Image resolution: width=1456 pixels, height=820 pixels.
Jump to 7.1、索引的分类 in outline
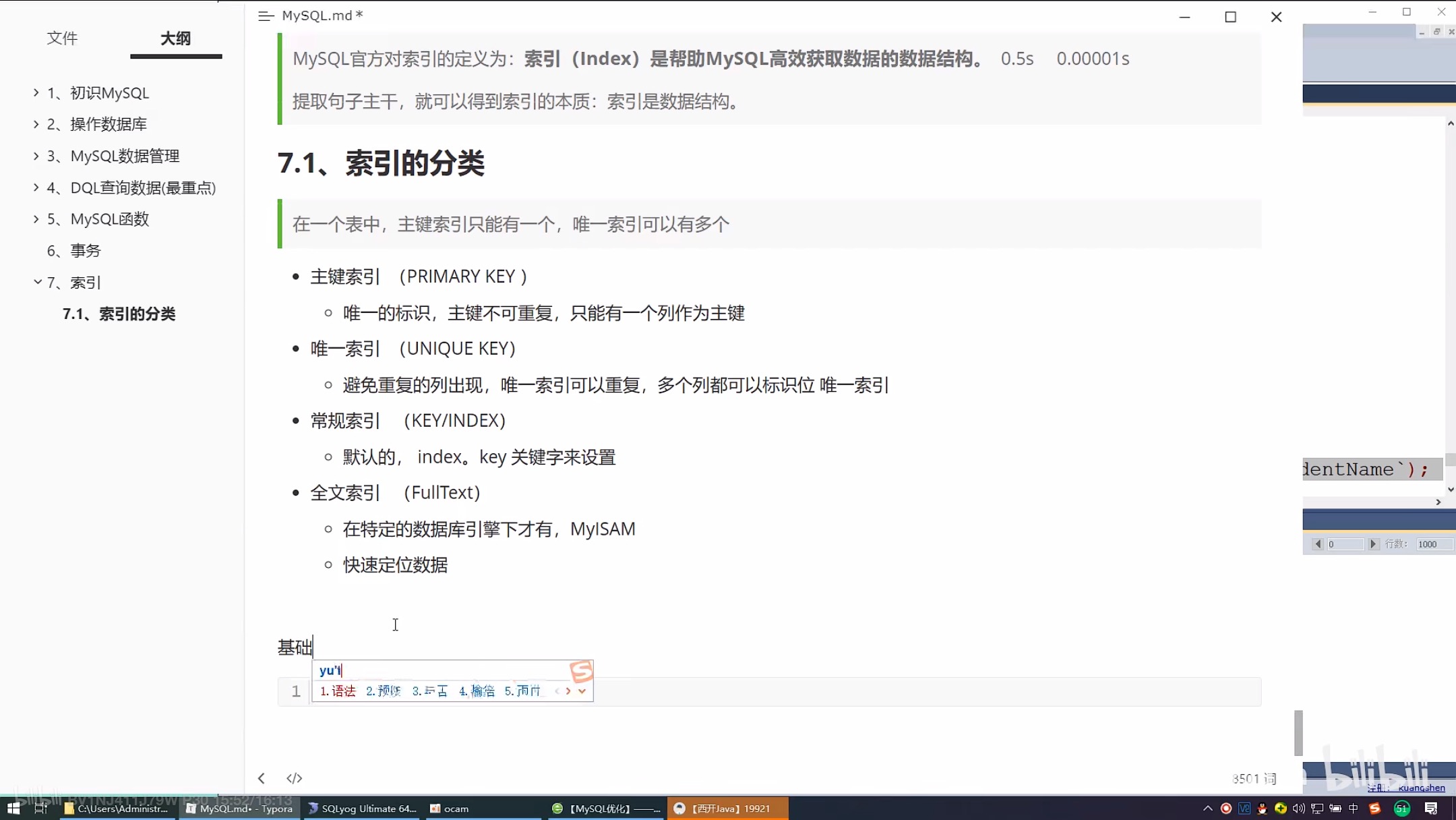pyautogui.click(x=119, y=314)
